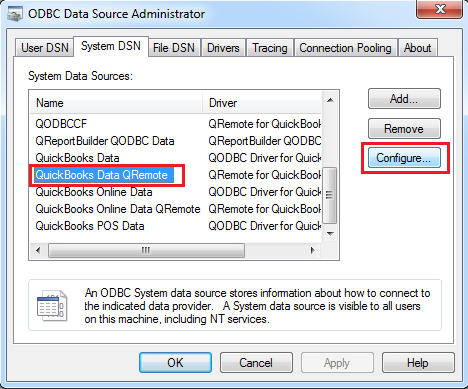Click the Help button

point(418,362)
